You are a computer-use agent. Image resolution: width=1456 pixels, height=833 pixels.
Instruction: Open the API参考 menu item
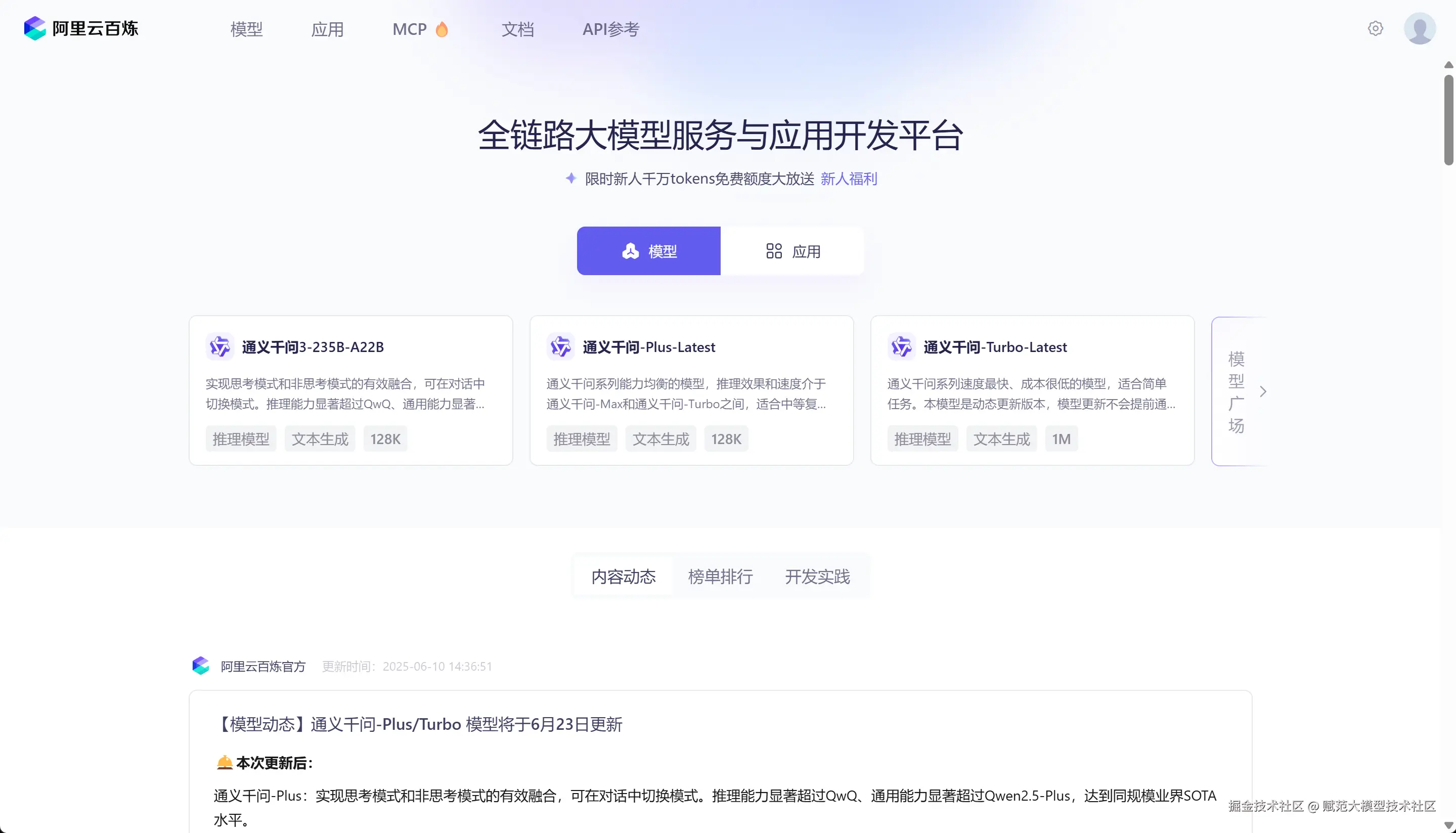pos(610,29)
